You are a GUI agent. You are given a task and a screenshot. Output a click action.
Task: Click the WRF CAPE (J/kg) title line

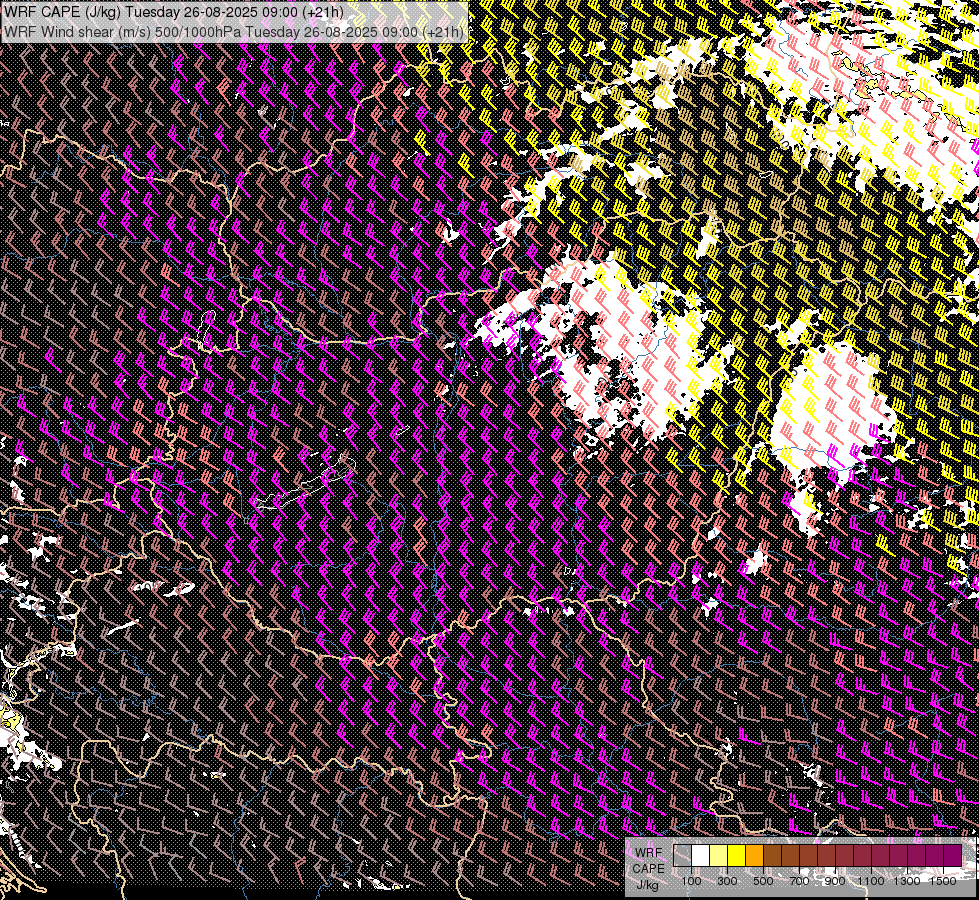[x=174, y=12]
